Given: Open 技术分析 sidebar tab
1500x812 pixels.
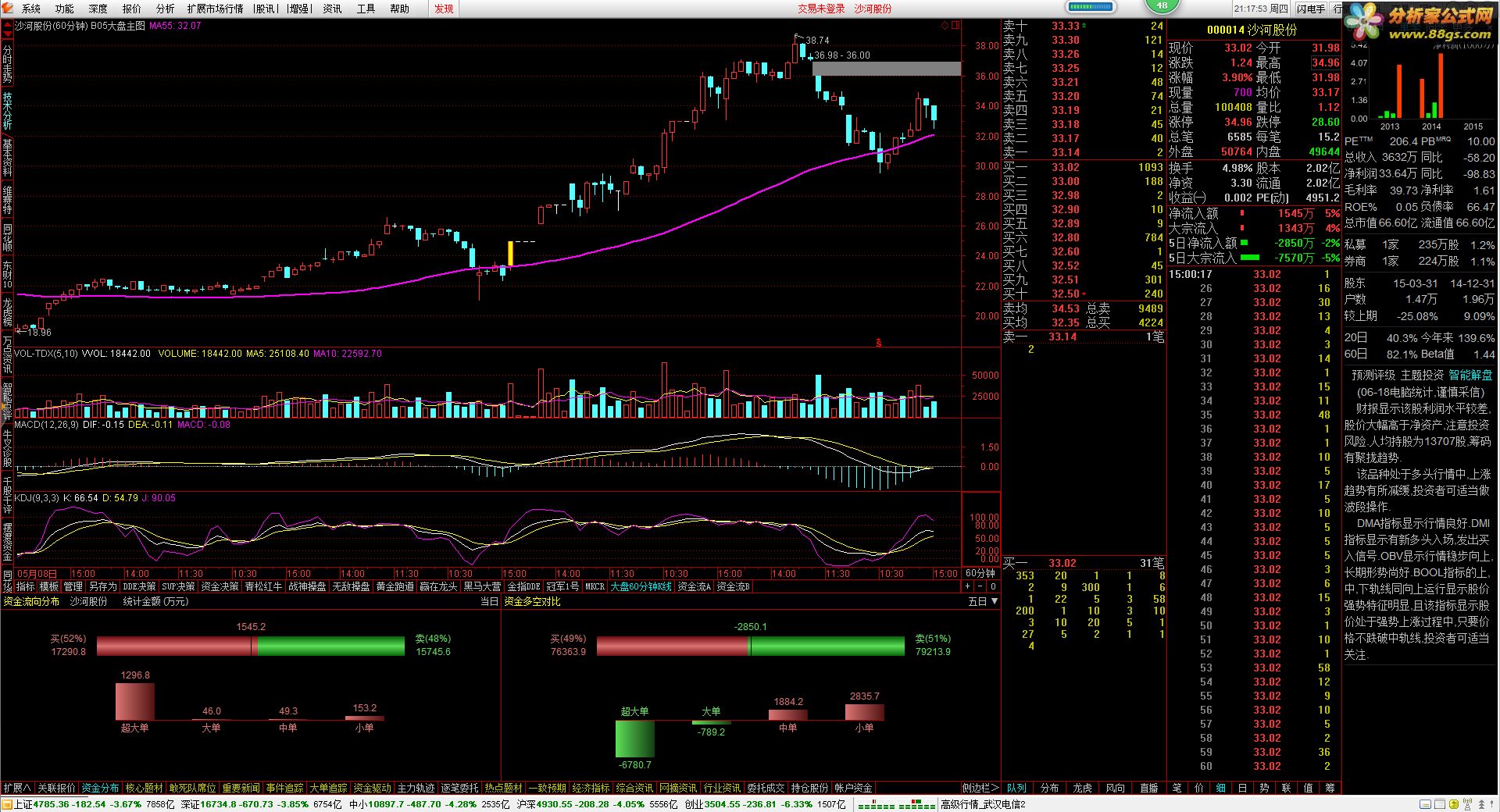Looking at the screenshot, I should pyautogui.click(x=7, y=112).
